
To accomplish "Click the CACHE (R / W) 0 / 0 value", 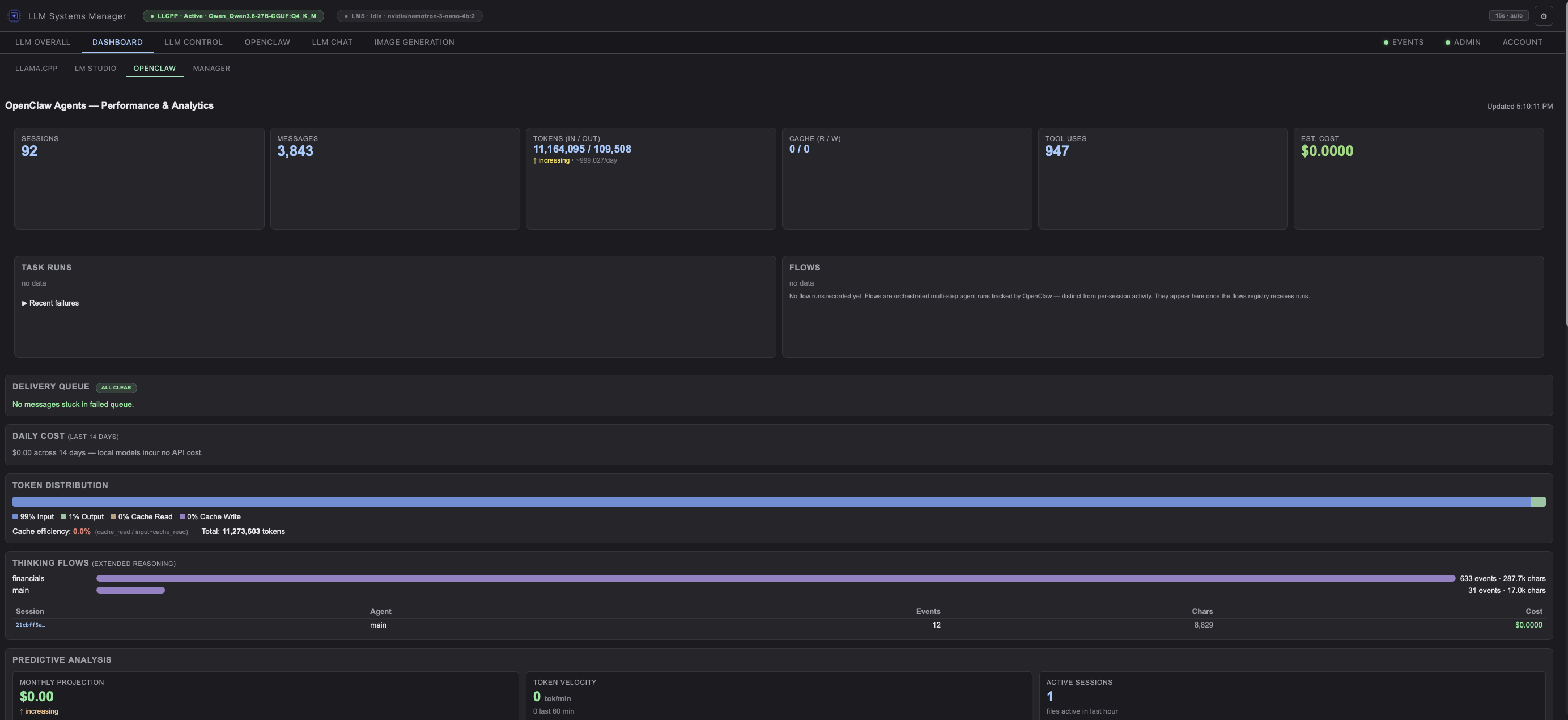I will (x=799, y=149).
